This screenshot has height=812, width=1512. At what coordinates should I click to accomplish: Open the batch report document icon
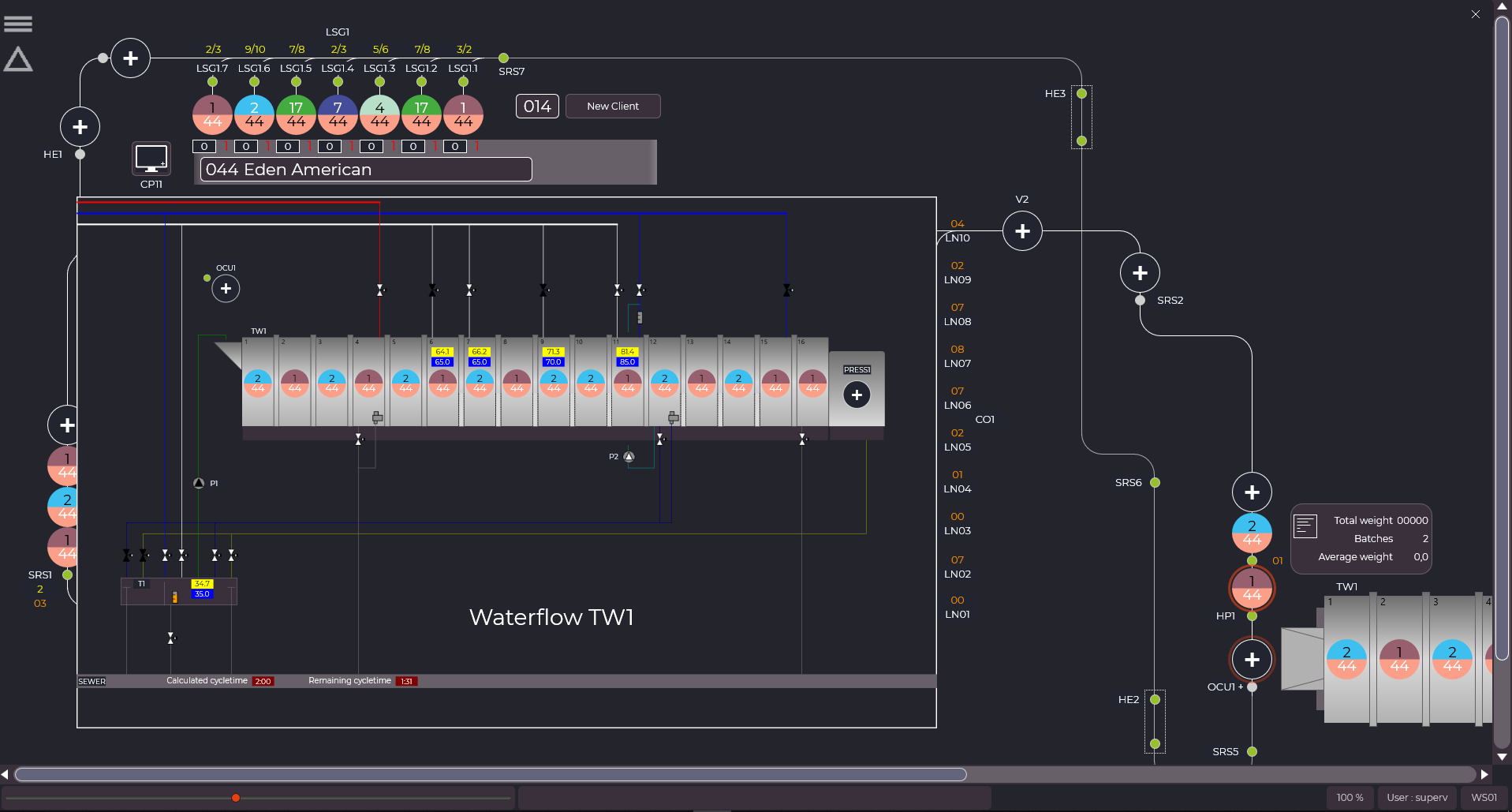1305,526
